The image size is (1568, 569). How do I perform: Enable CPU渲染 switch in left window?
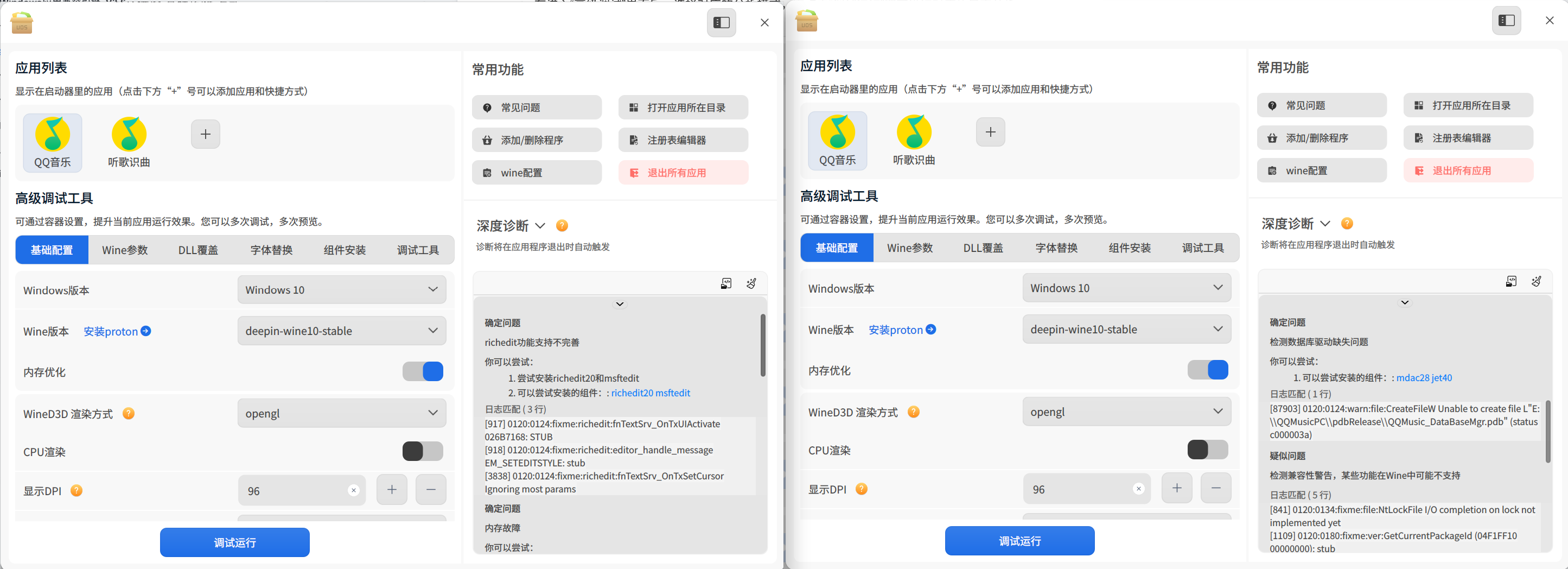[x=423, y=451]
